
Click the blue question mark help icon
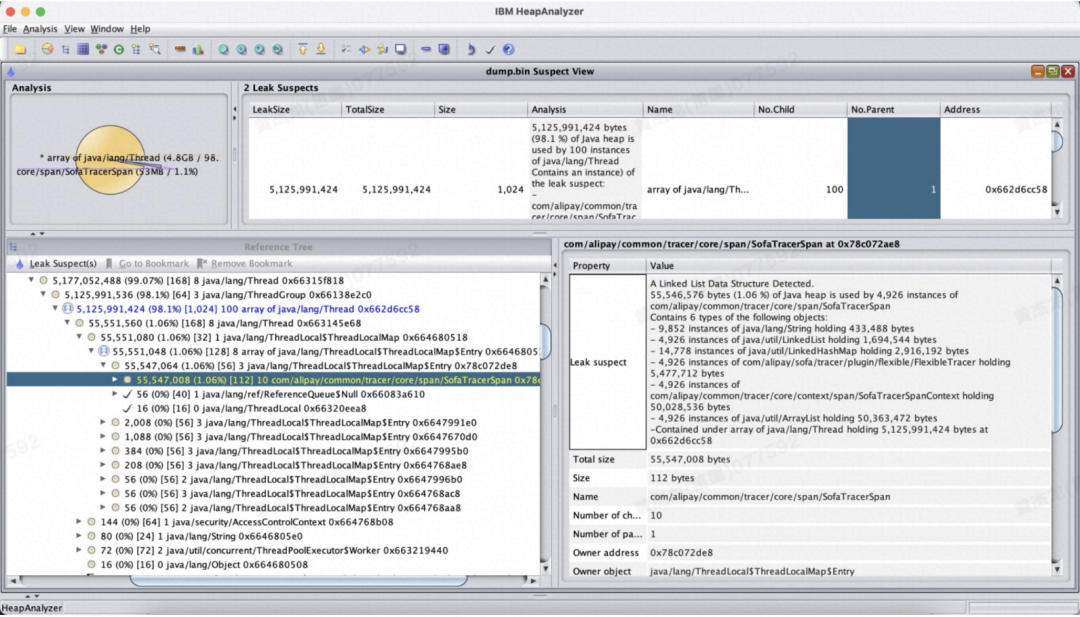pyautogui.click(x=508, y=48)
